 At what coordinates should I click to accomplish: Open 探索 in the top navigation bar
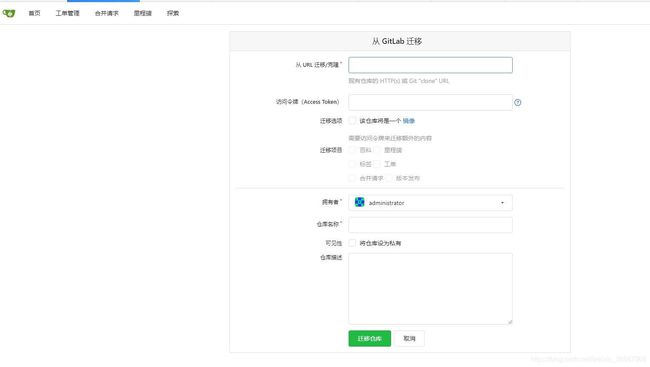tap(173, 13)
